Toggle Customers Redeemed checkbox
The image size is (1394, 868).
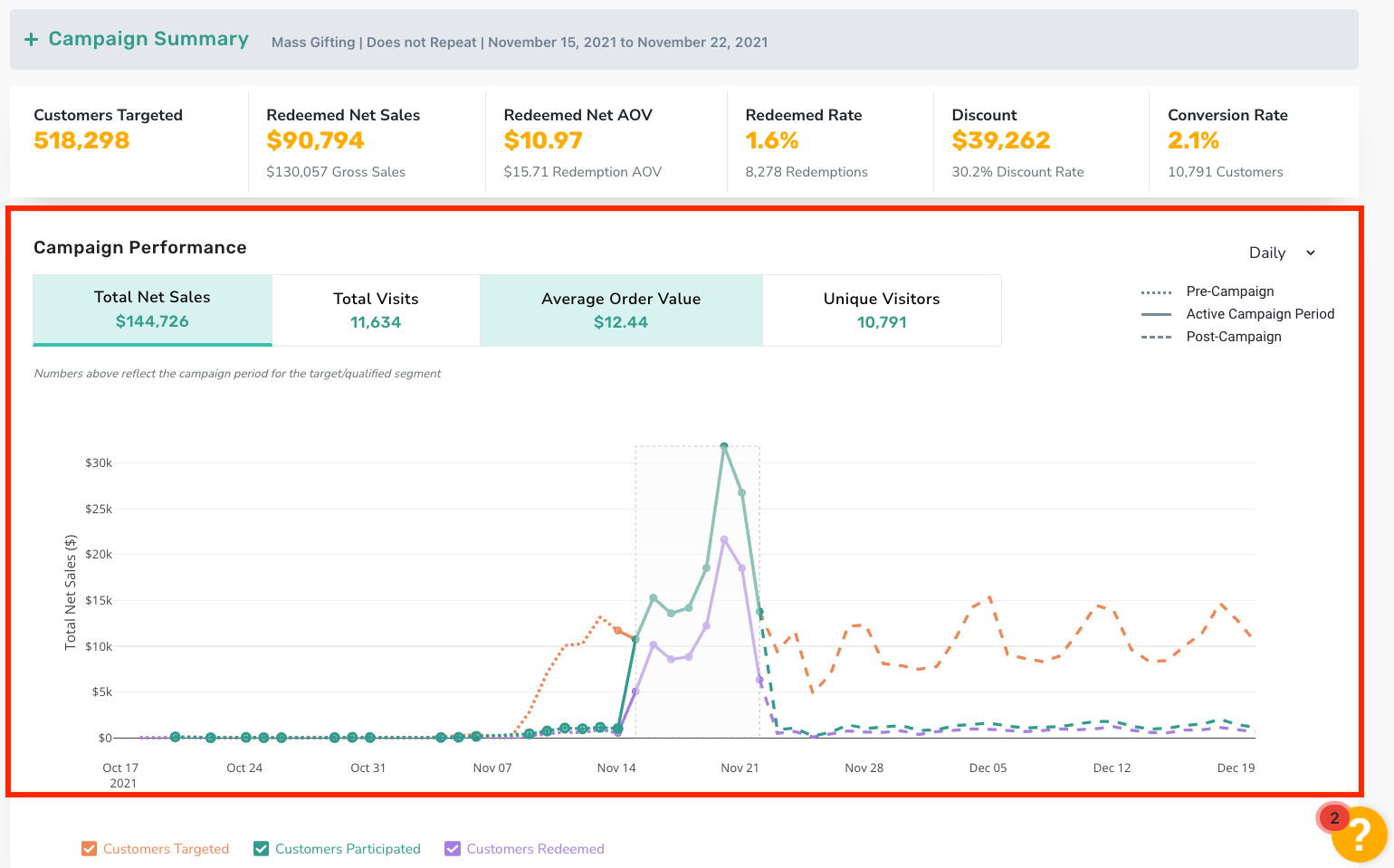pyautogui.click(x=453, y=848)
